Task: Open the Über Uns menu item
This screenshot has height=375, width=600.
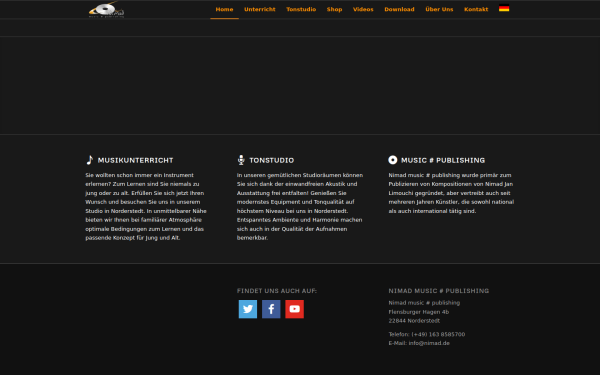Action: (439, 9)
